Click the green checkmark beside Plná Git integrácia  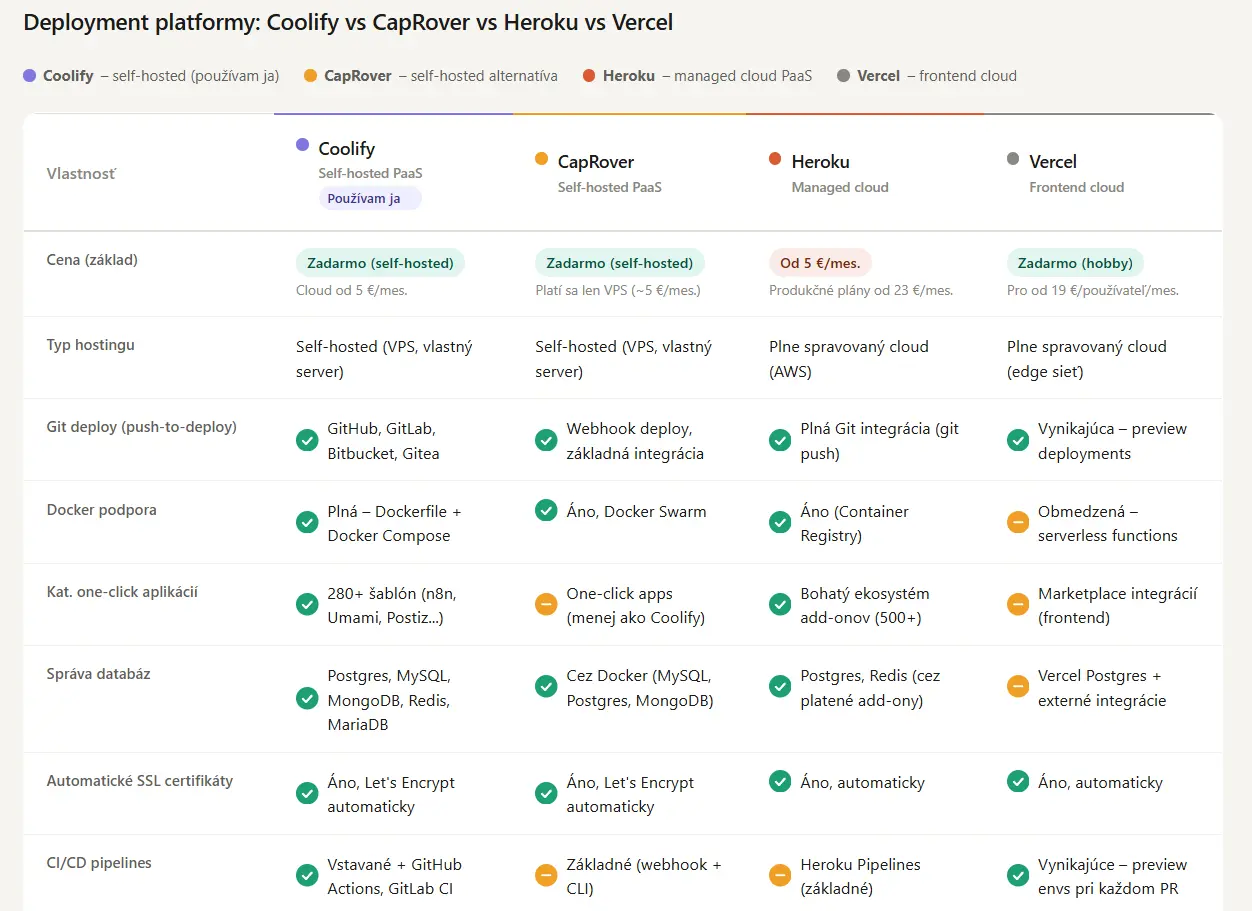tap(780, 440)
